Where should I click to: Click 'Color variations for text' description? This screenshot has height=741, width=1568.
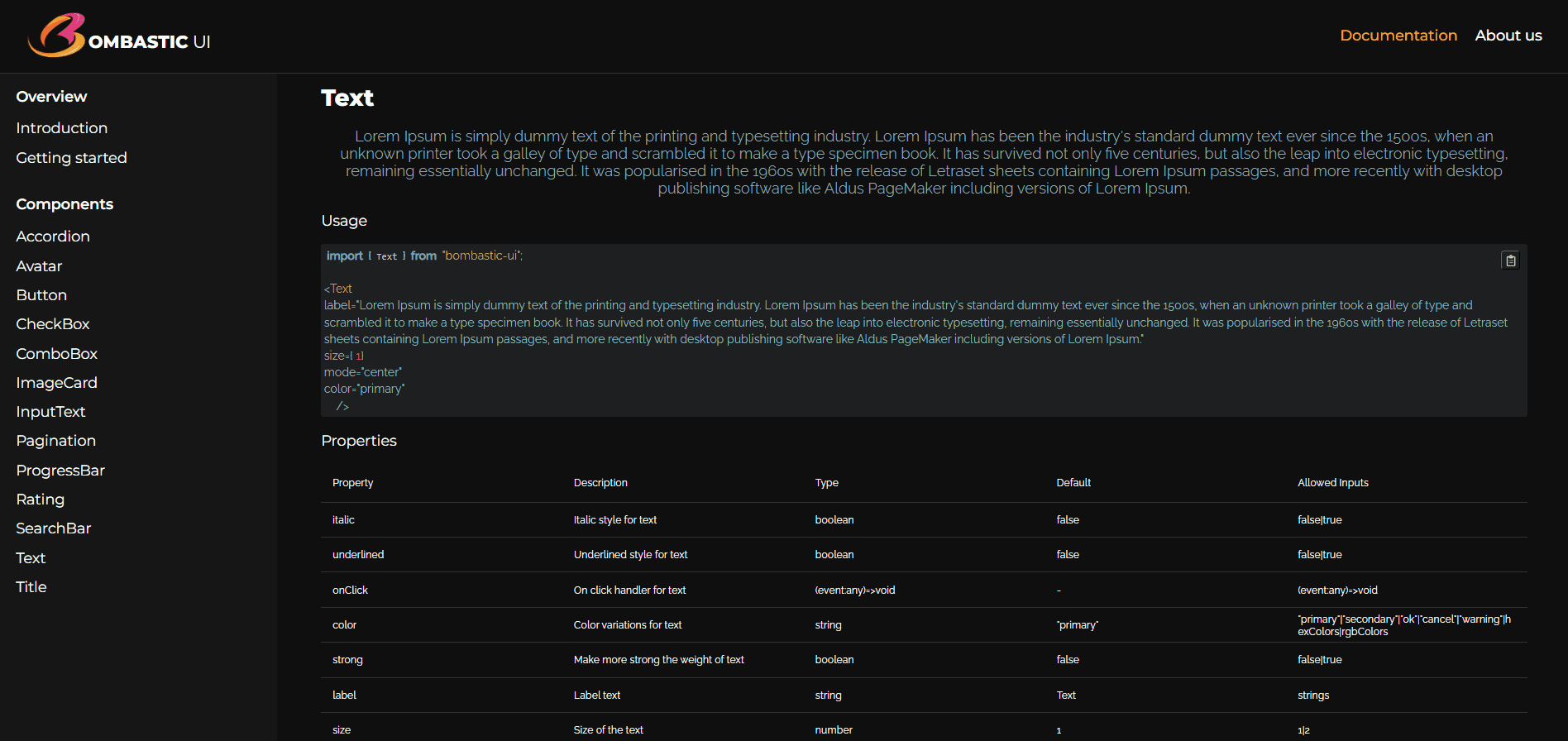point(628,625)
